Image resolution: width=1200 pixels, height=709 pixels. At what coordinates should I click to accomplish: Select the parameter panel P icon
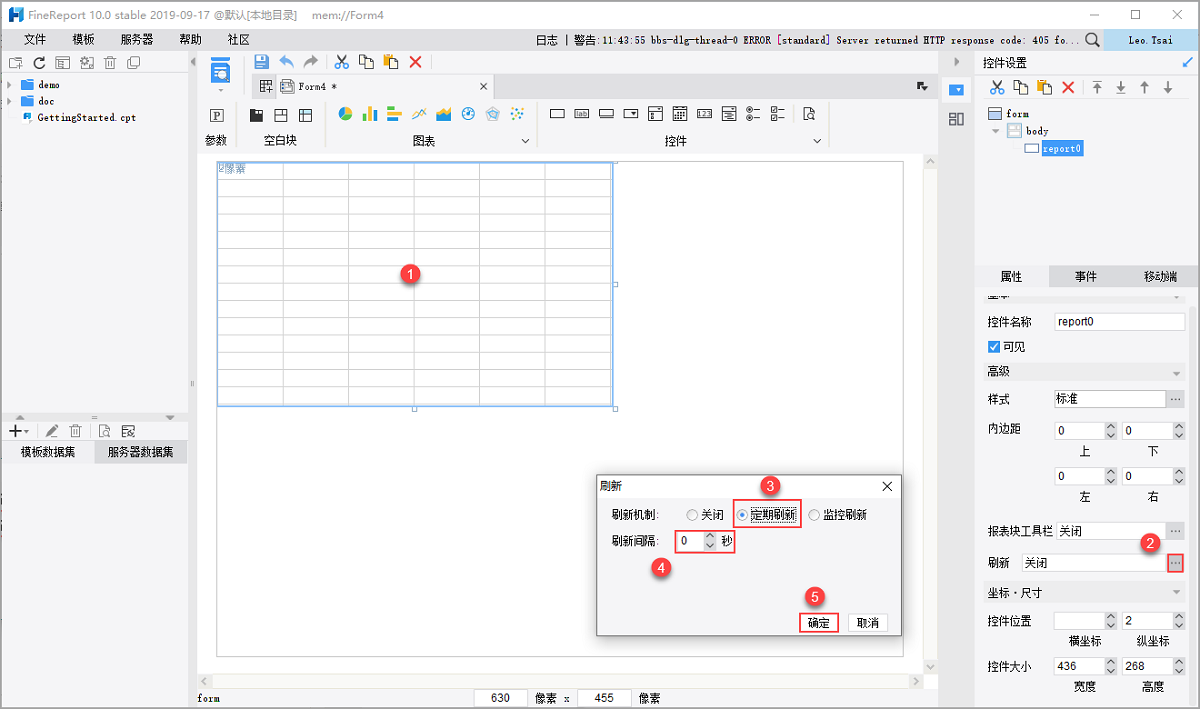click(216, 114)
